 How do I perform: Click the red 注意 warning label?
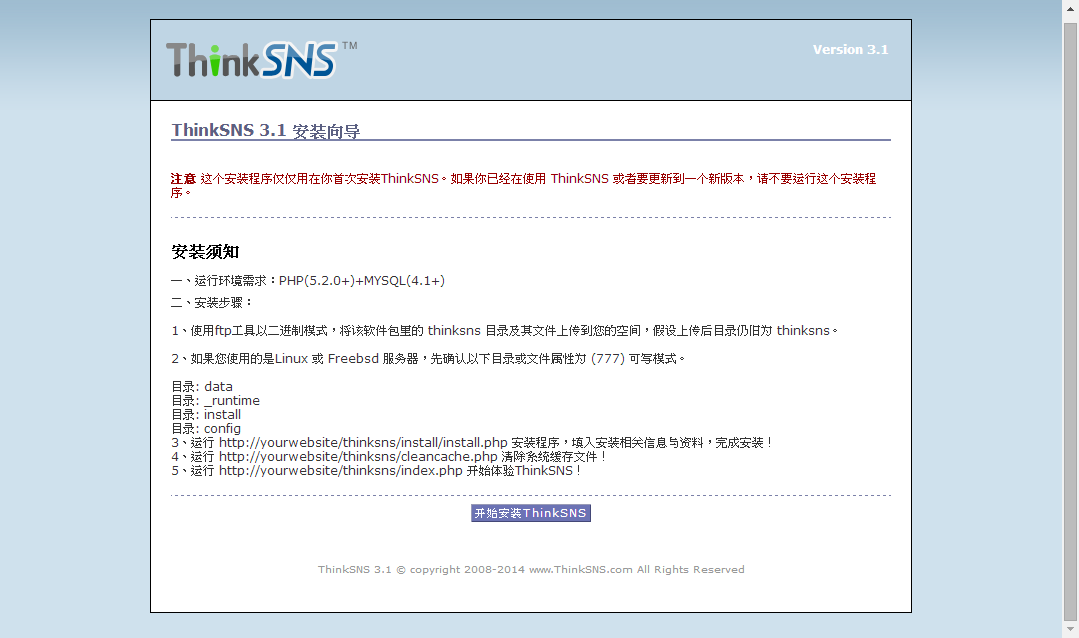[x=183, y=179]
